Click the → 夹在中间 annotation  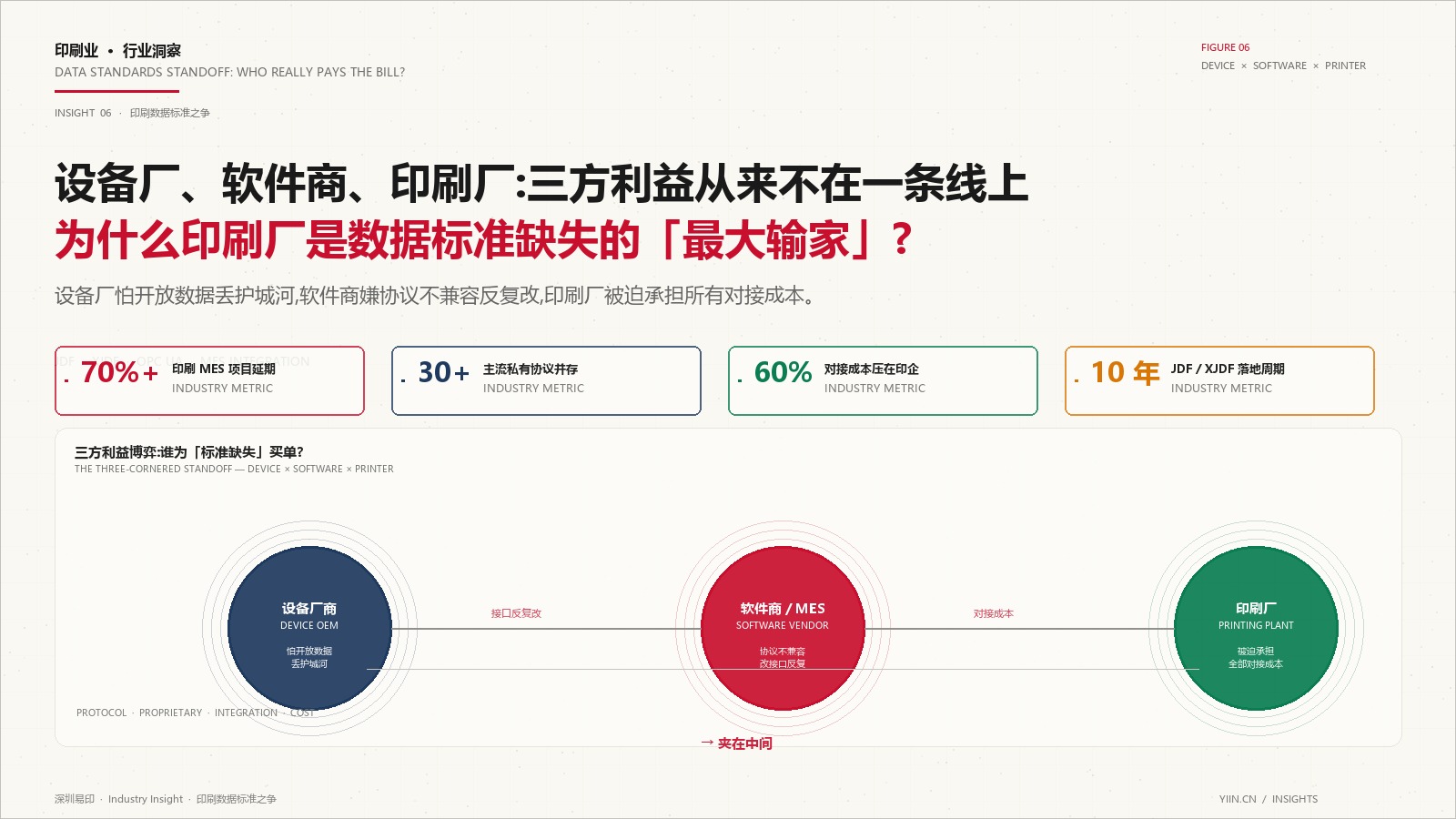click(736, 743)
